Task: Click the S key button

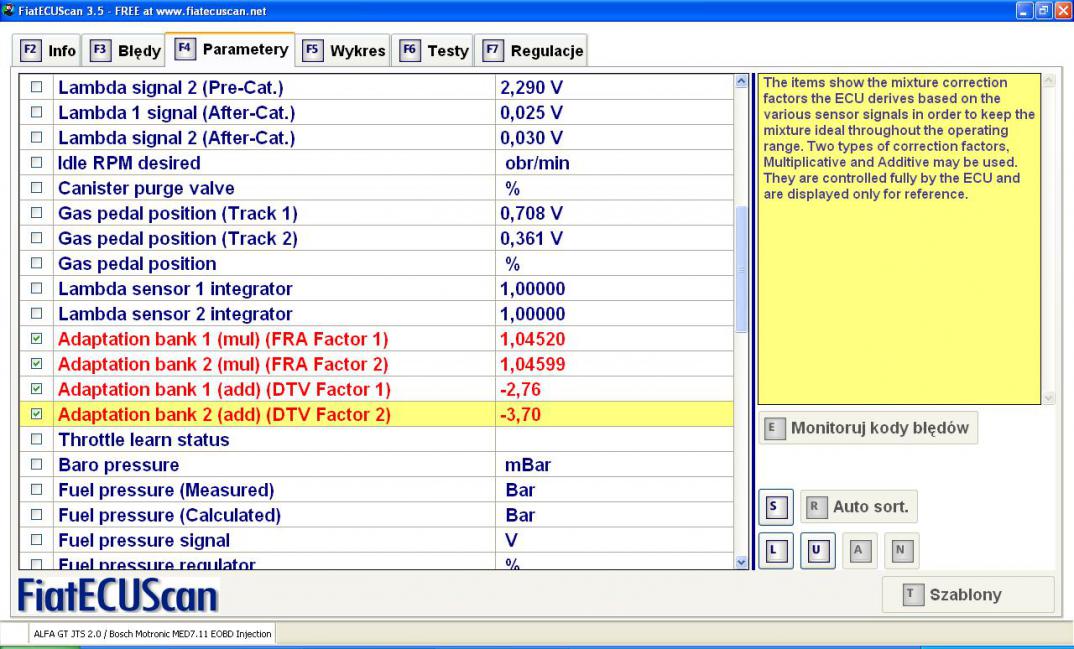Action: [776, 507]
